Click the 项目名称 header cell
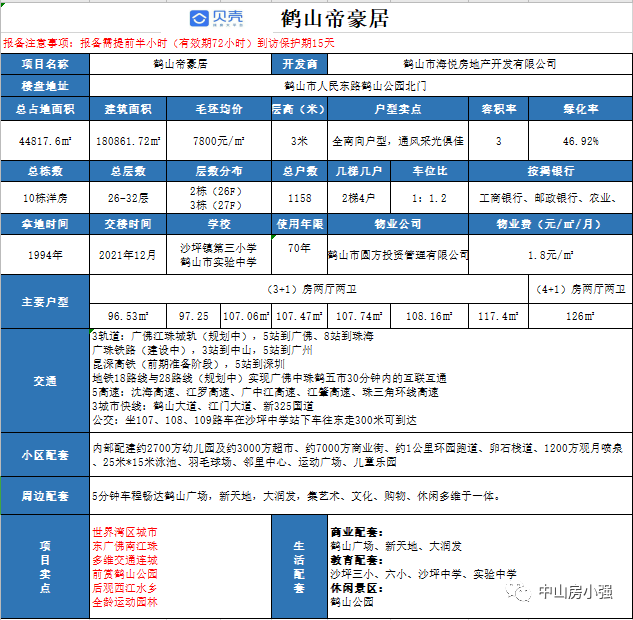The image size is (633, 620). [x=46, y=64]
